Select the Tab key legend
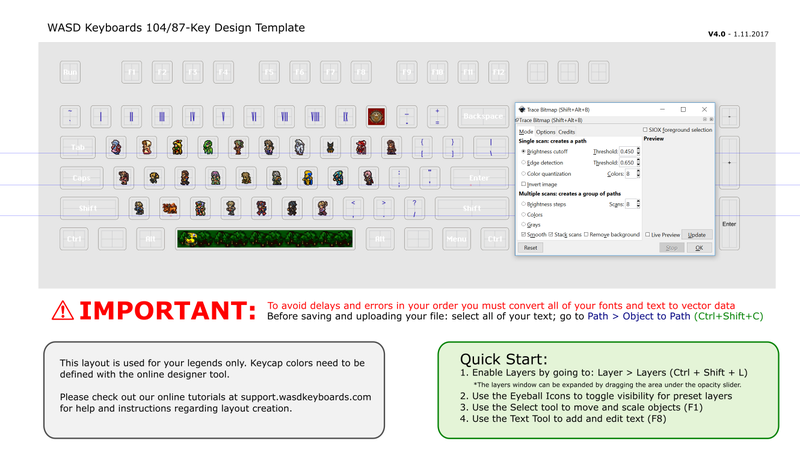Viewport: 800px width, 450px height. coord(78,147)
